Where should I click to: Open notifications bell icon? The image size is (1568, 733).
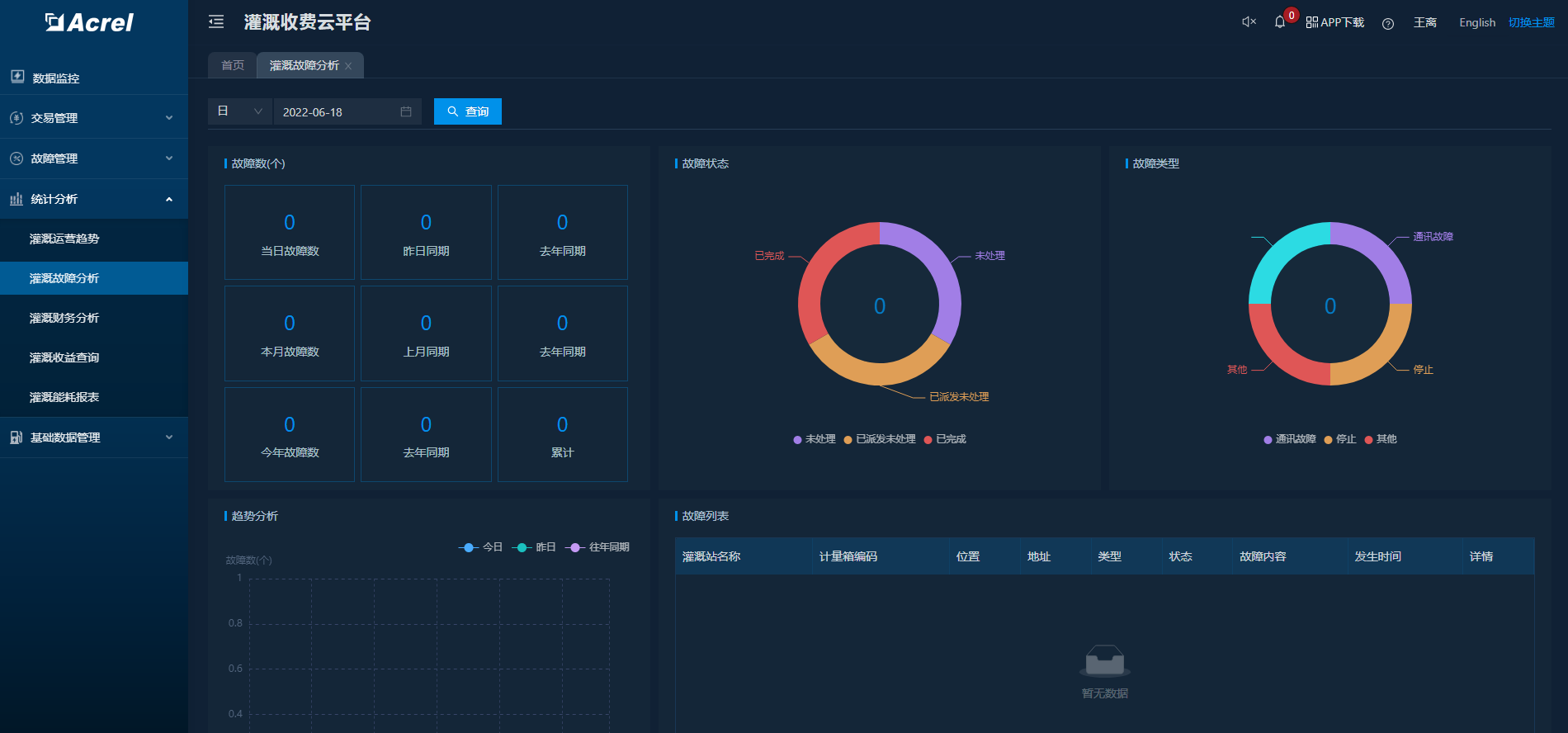pos(1279,22)
